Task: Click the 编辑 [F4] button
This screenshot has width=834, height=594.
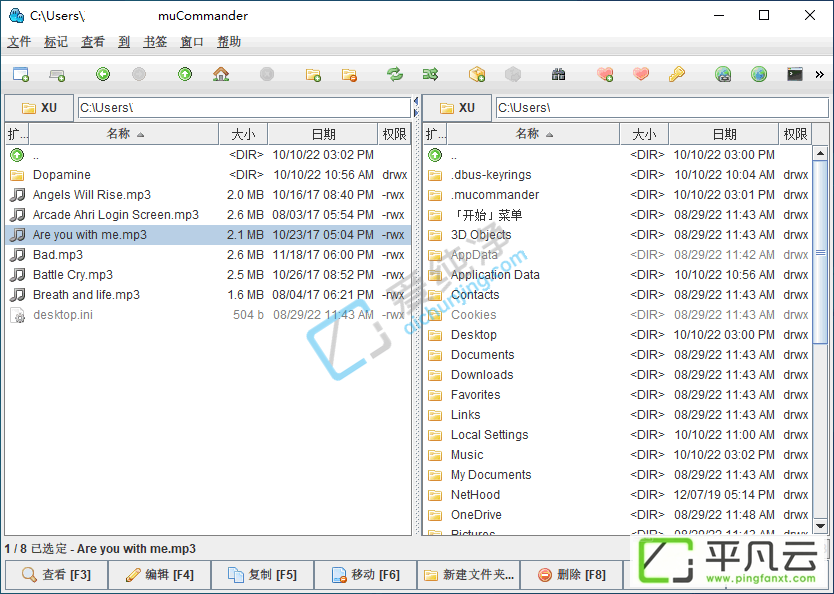Action: tap(160, 575)
